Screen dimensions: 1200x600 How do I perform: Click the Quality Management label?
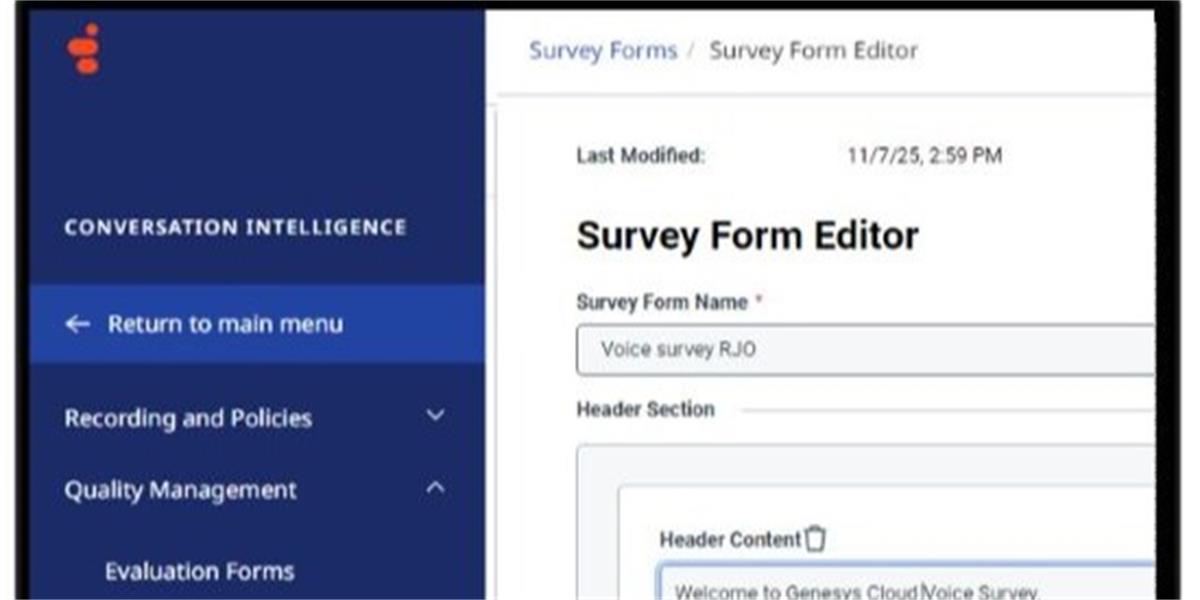pyautogui.click(x=180, y=491)
